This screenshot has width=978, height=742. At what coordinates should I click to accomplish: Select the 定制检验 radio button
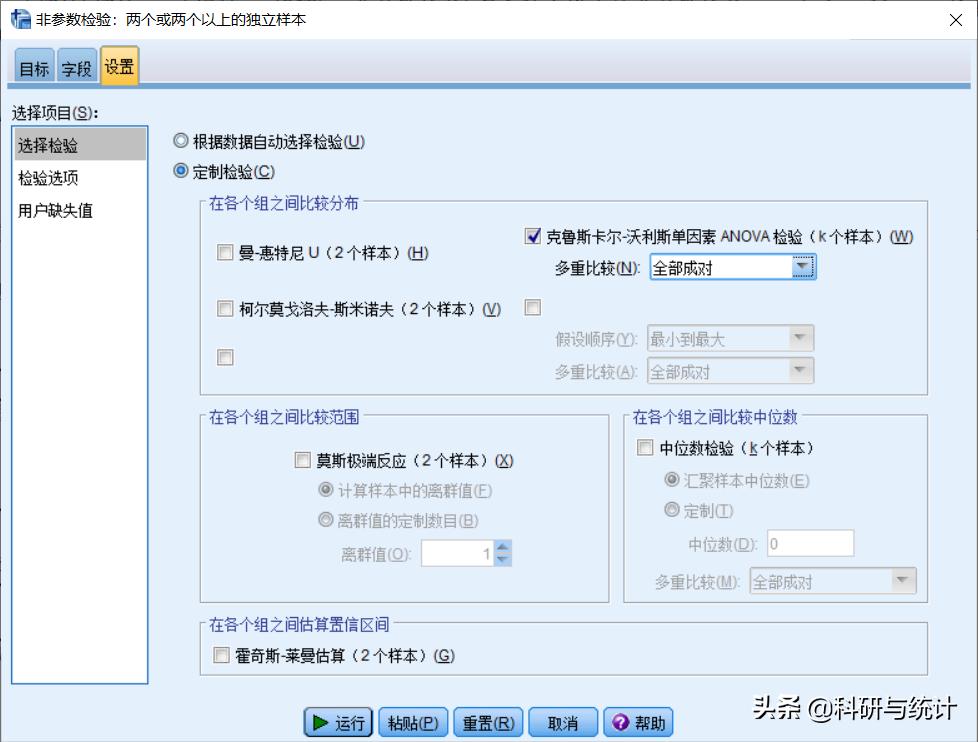click(181, 170)
